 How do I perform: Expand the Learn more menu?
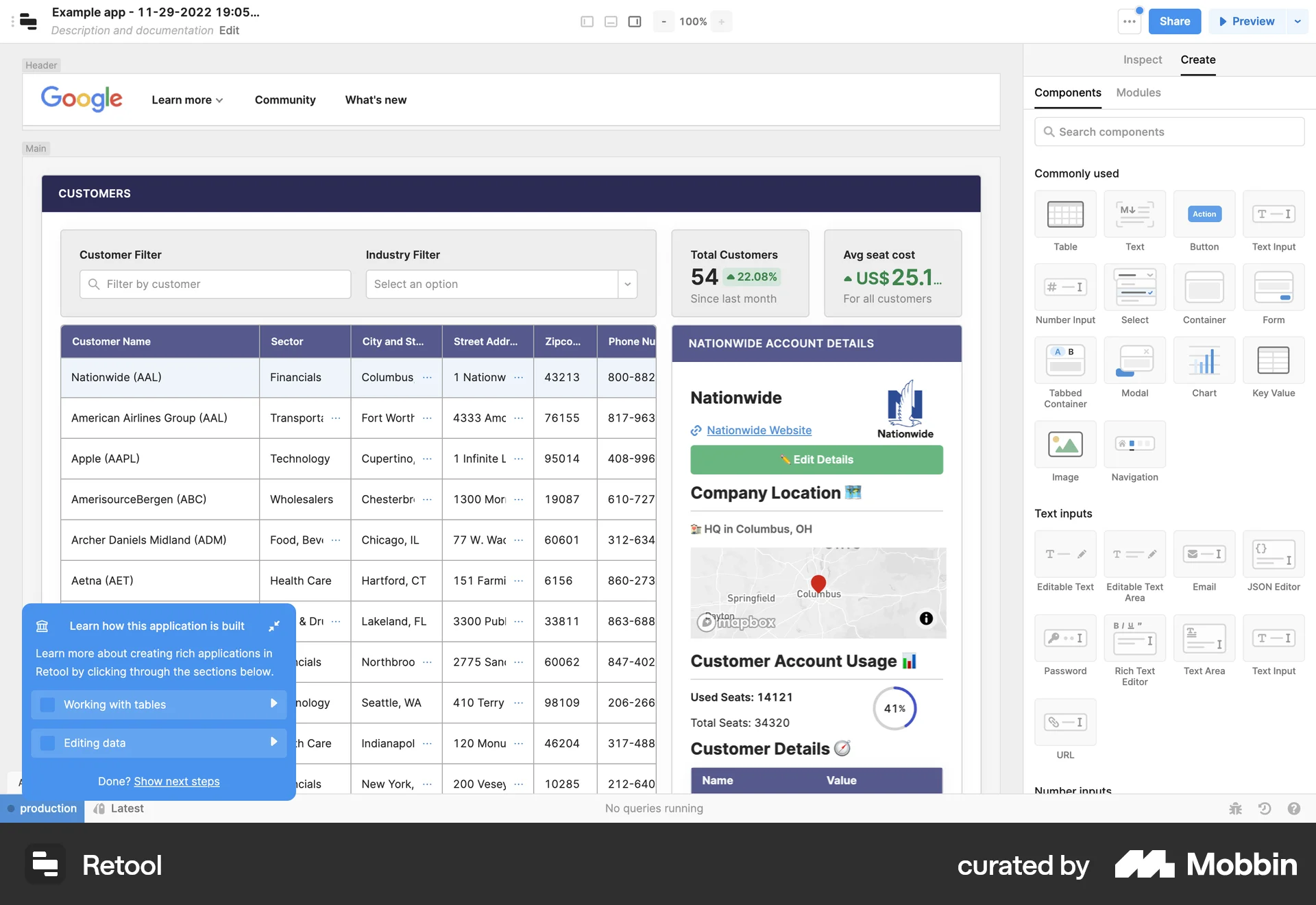tap(186, 99)
